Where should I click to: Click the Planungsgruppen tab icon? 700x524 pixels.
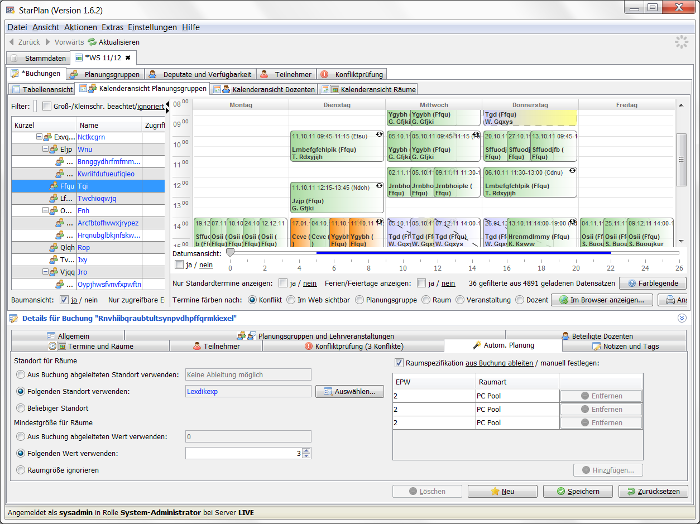point(74,74)
